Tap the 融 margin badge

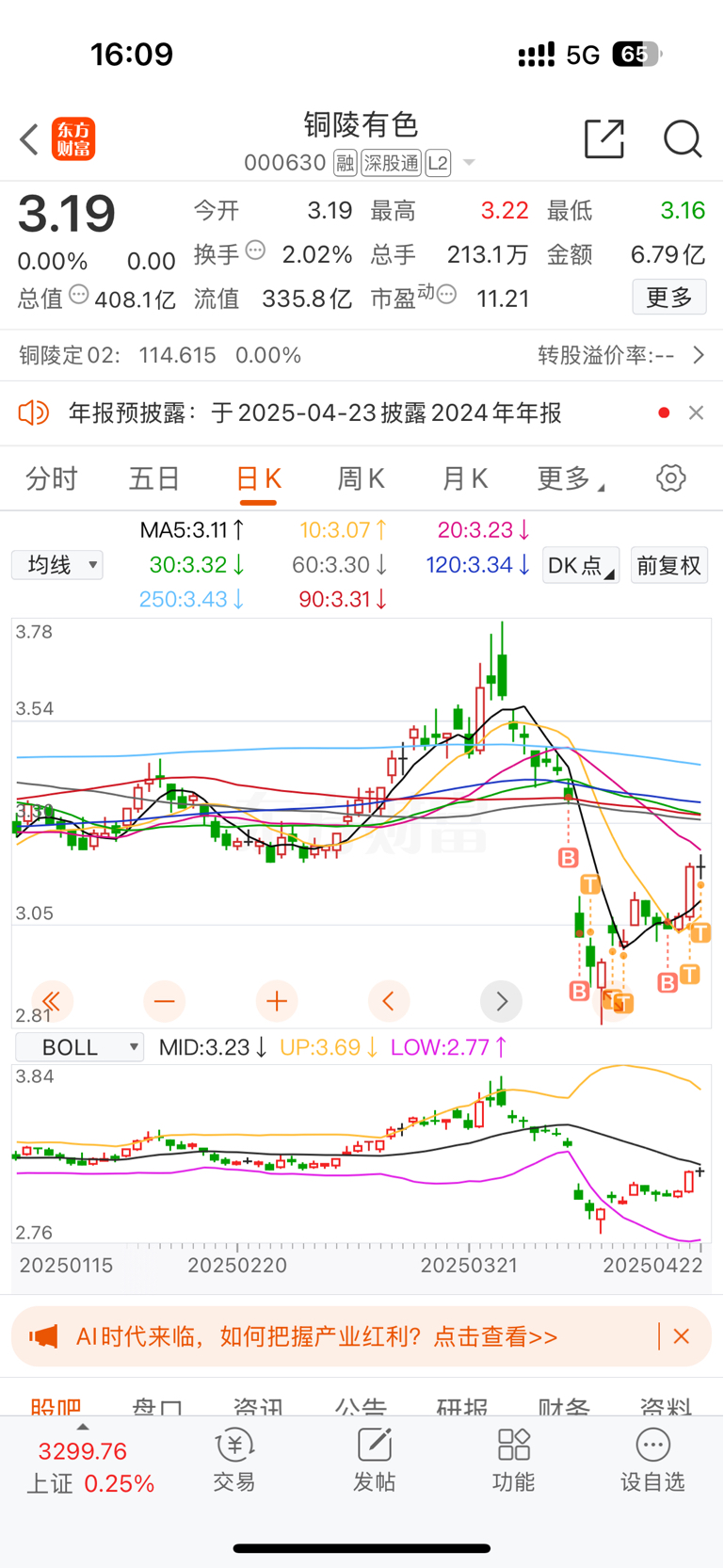click(x=346, y=164)
